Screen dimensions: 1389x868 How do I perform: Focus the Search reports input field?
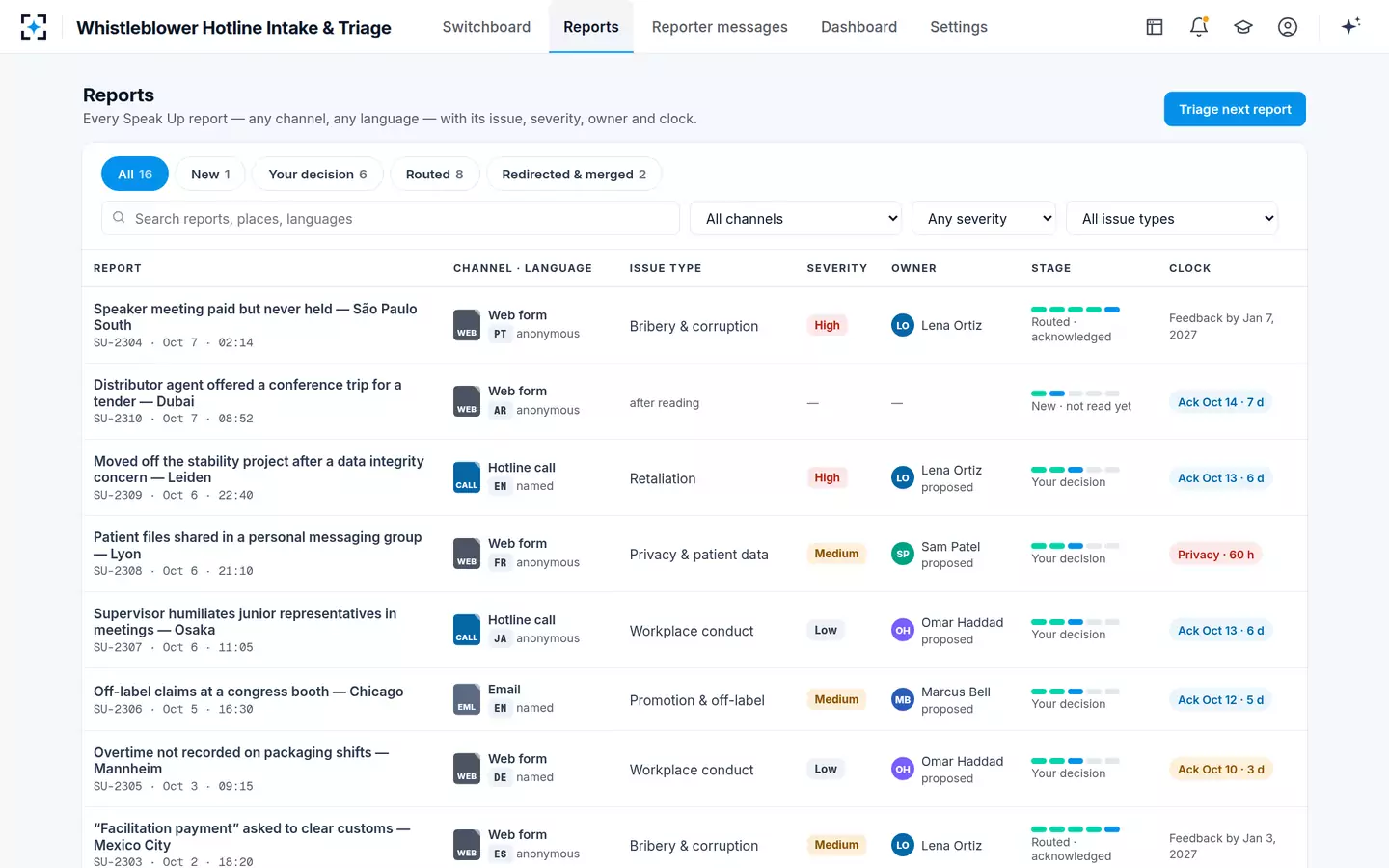[391, 219]
